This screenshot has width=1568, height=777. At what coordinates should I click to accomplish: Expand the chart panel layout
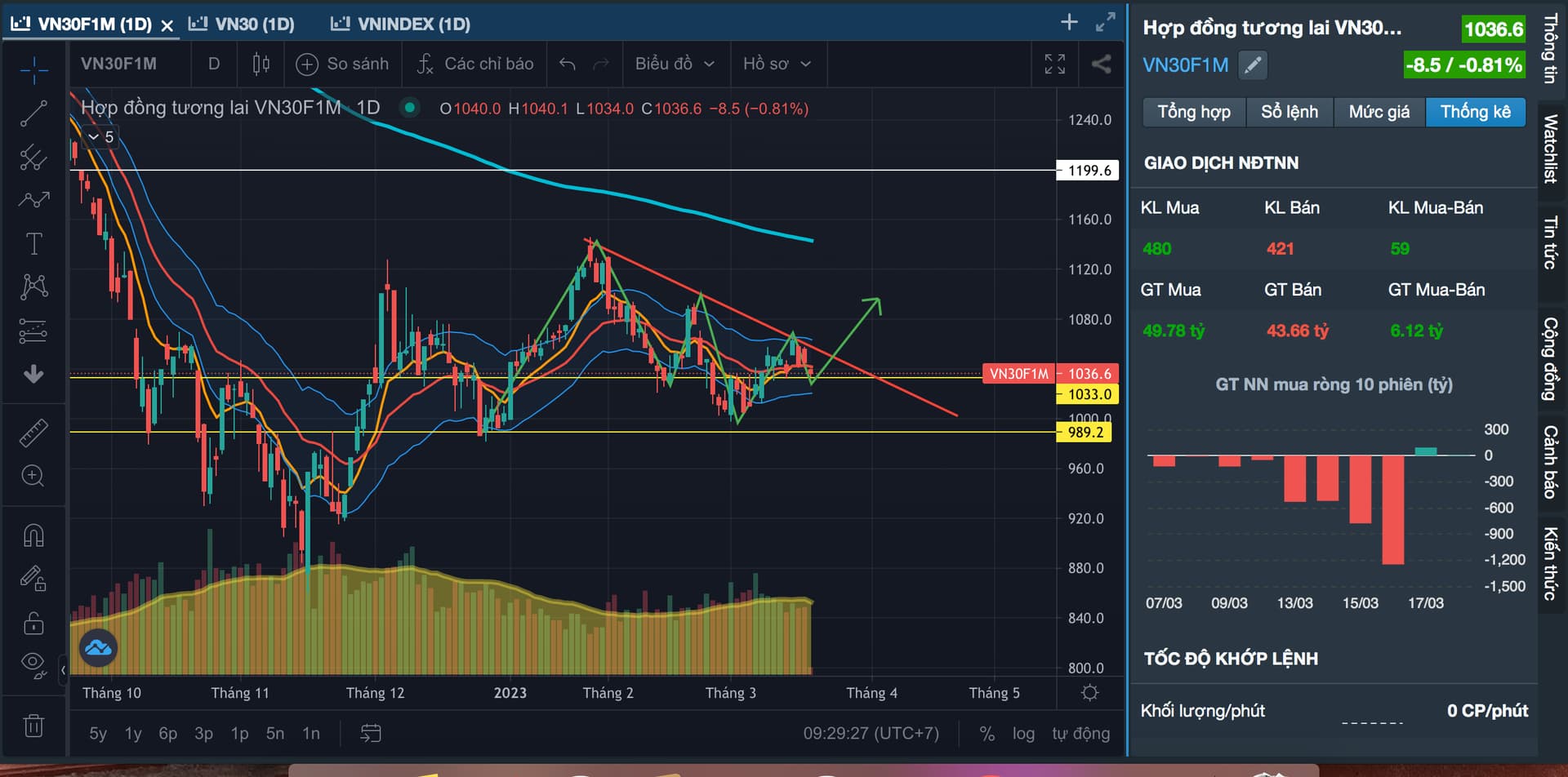1105,22
